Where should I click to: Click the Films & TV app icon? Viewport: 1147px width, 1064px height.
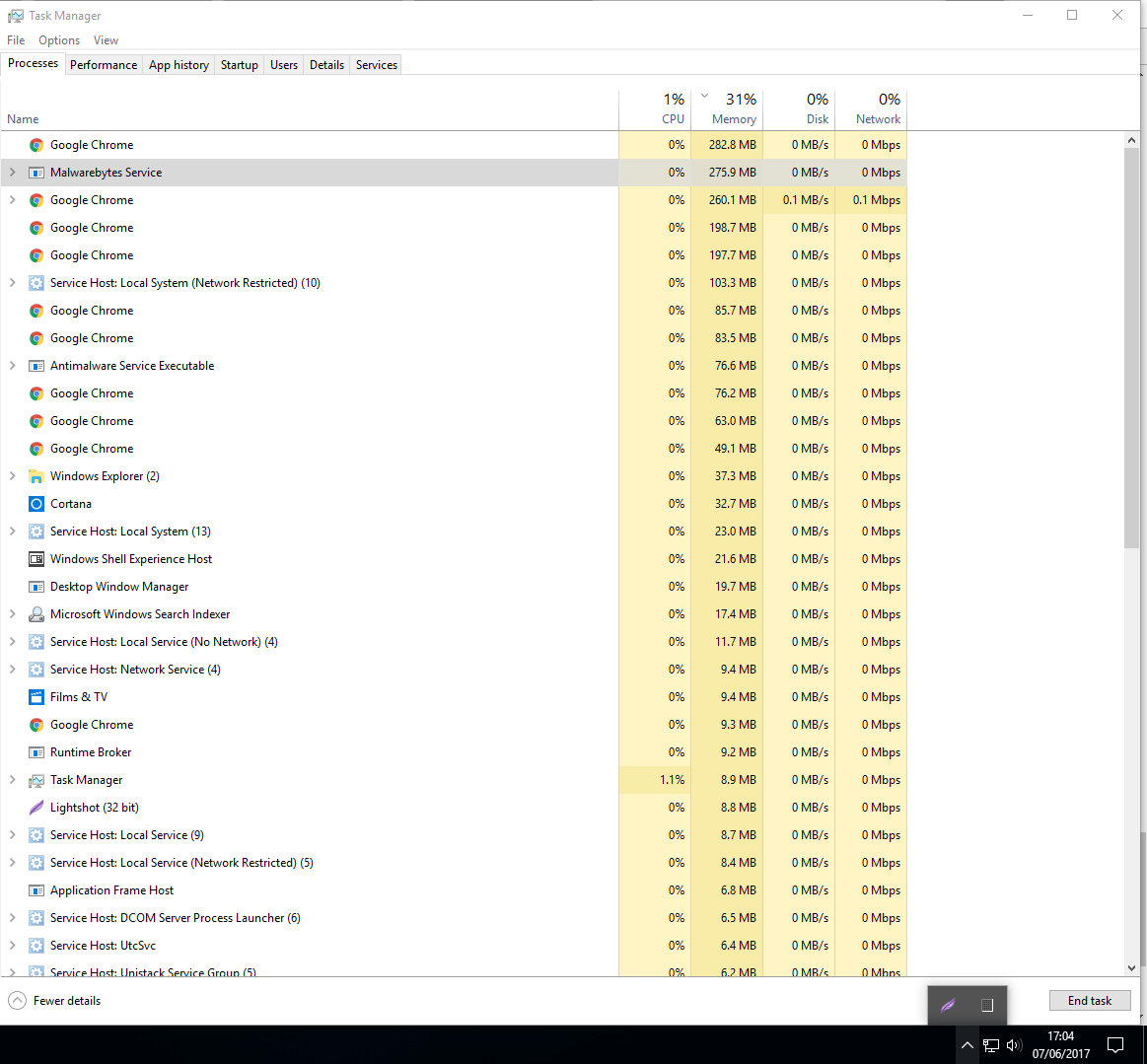(36, 697)
